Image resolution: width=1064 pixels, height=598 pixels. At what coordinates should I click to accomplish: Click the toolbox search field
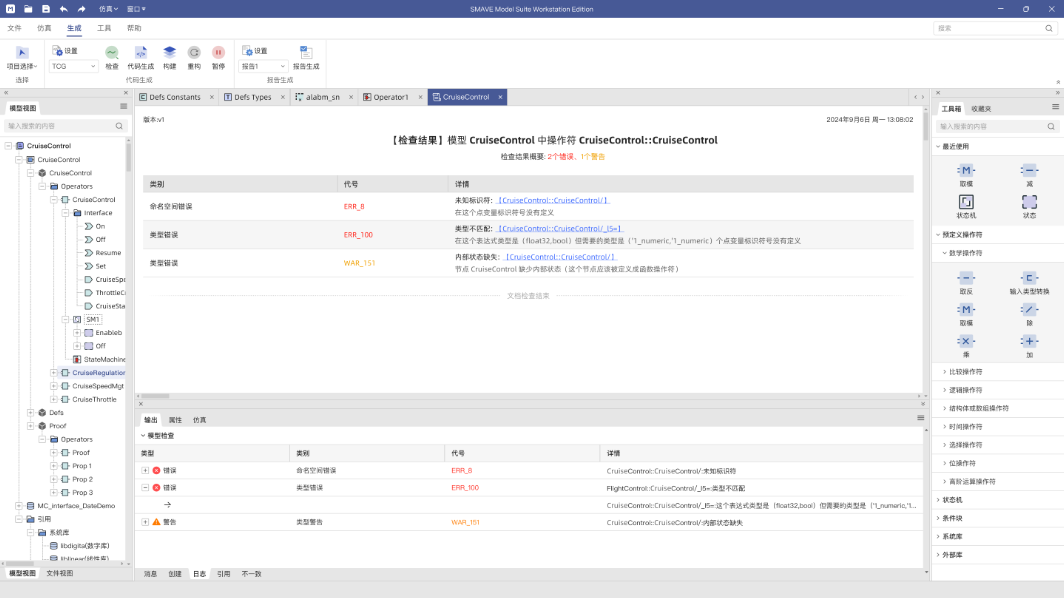(996, 126)
